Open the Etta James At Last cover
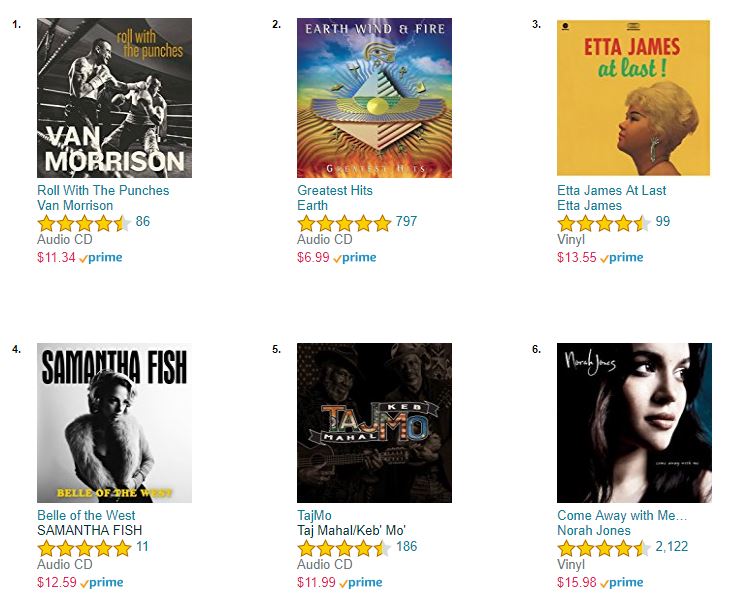Image resolution: width=737 pixels, height=605 pixels. [x=634, y=98]
